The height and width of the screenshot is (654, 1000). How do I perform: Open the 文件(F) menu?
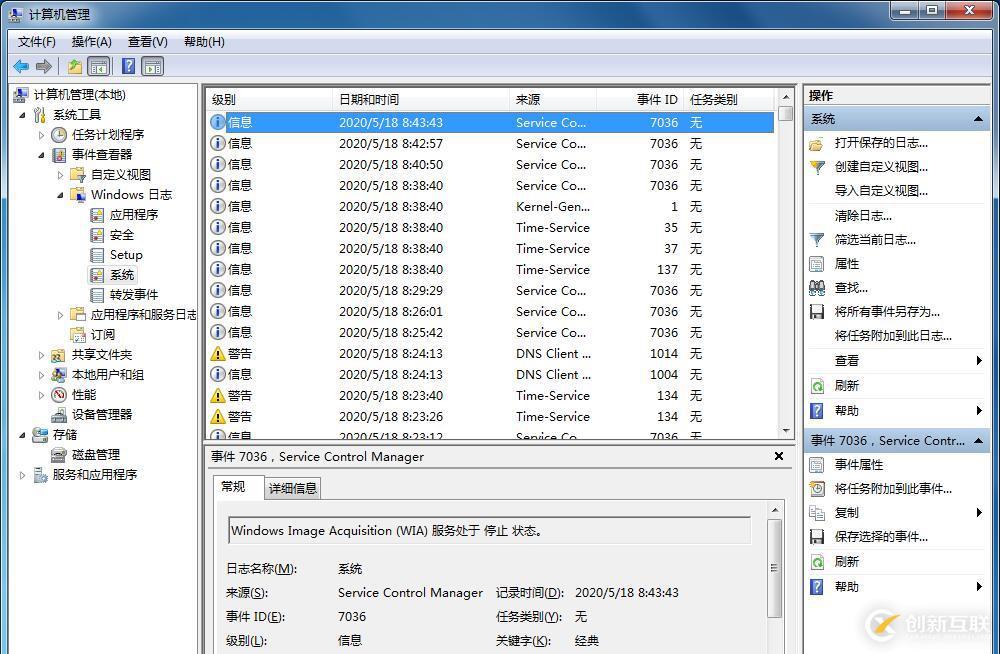(36, 41)
